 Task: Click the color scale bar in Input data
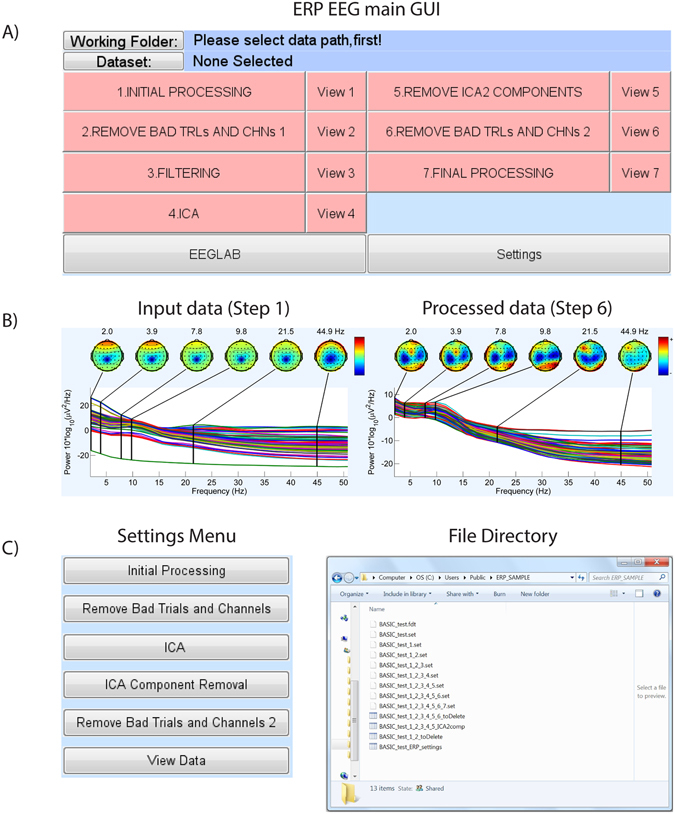point(359,356)
